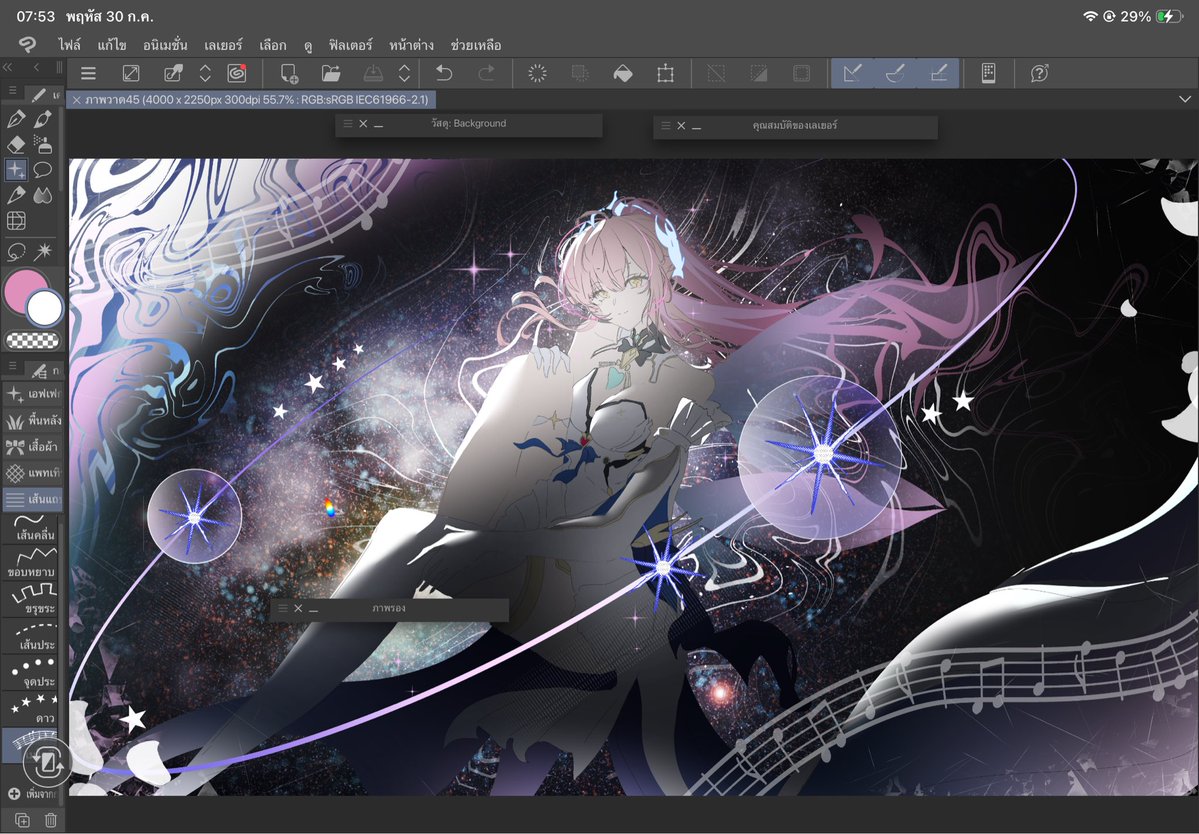Screen dimensions: 1199x834
Task: Toggle snap to grid
Action: point(938,73)
